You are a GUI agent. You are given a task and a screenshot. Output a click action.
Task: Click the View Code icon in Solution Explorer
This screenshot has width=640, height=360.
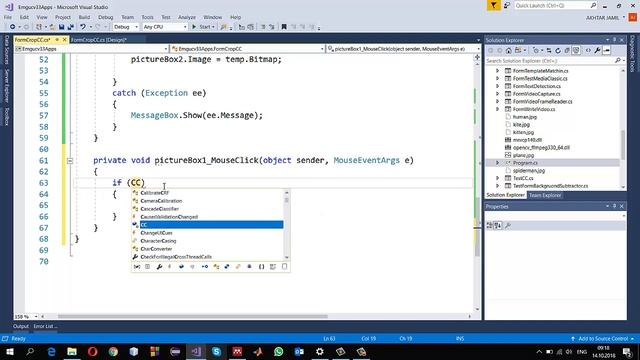point(588,51)
